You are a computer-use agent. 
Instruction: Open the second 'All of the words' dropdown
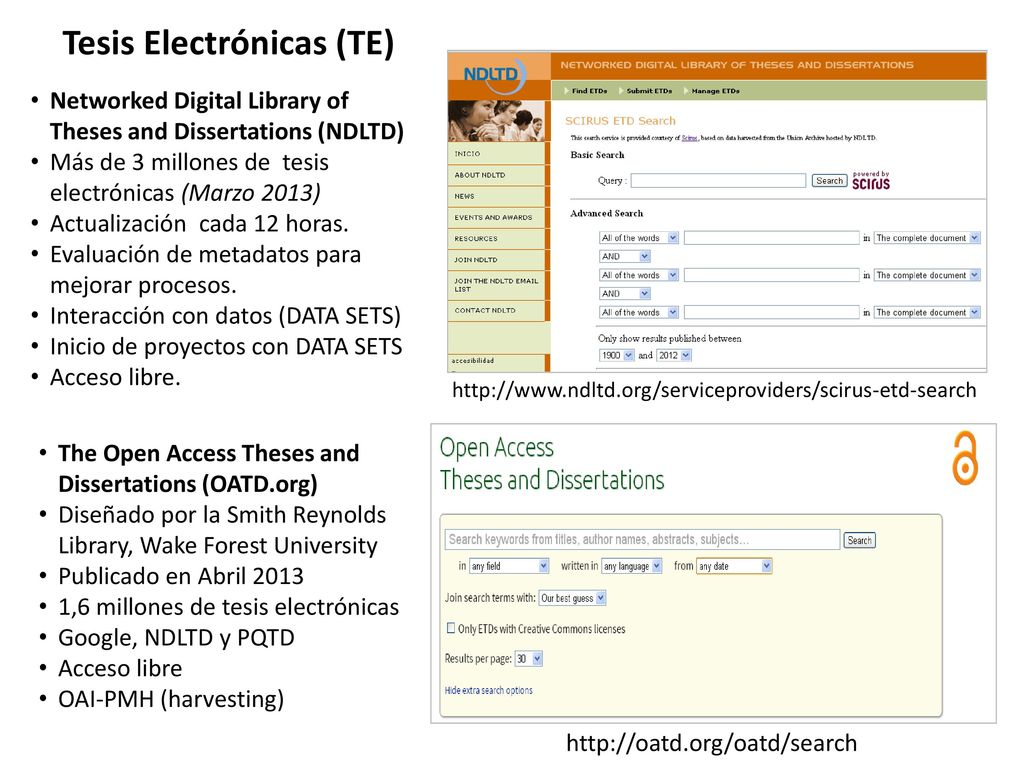(x=639, y=275)
